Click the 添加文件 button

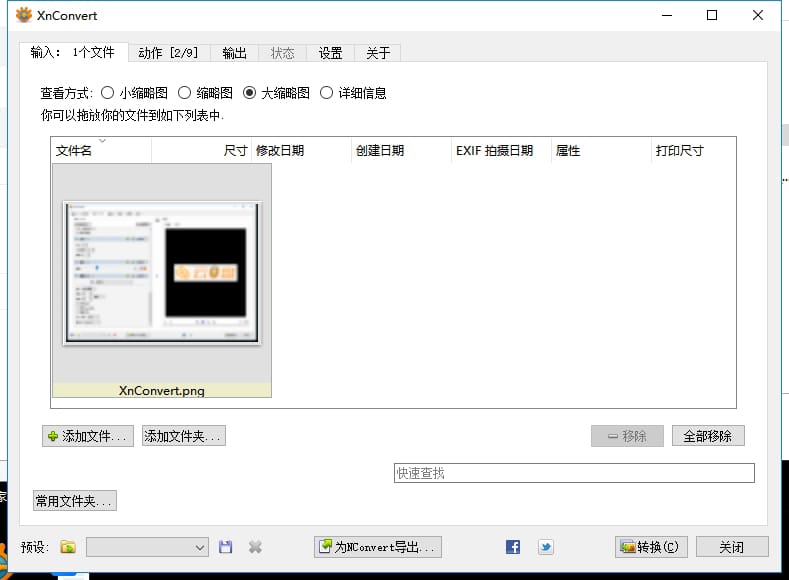(x=88, y=436)
